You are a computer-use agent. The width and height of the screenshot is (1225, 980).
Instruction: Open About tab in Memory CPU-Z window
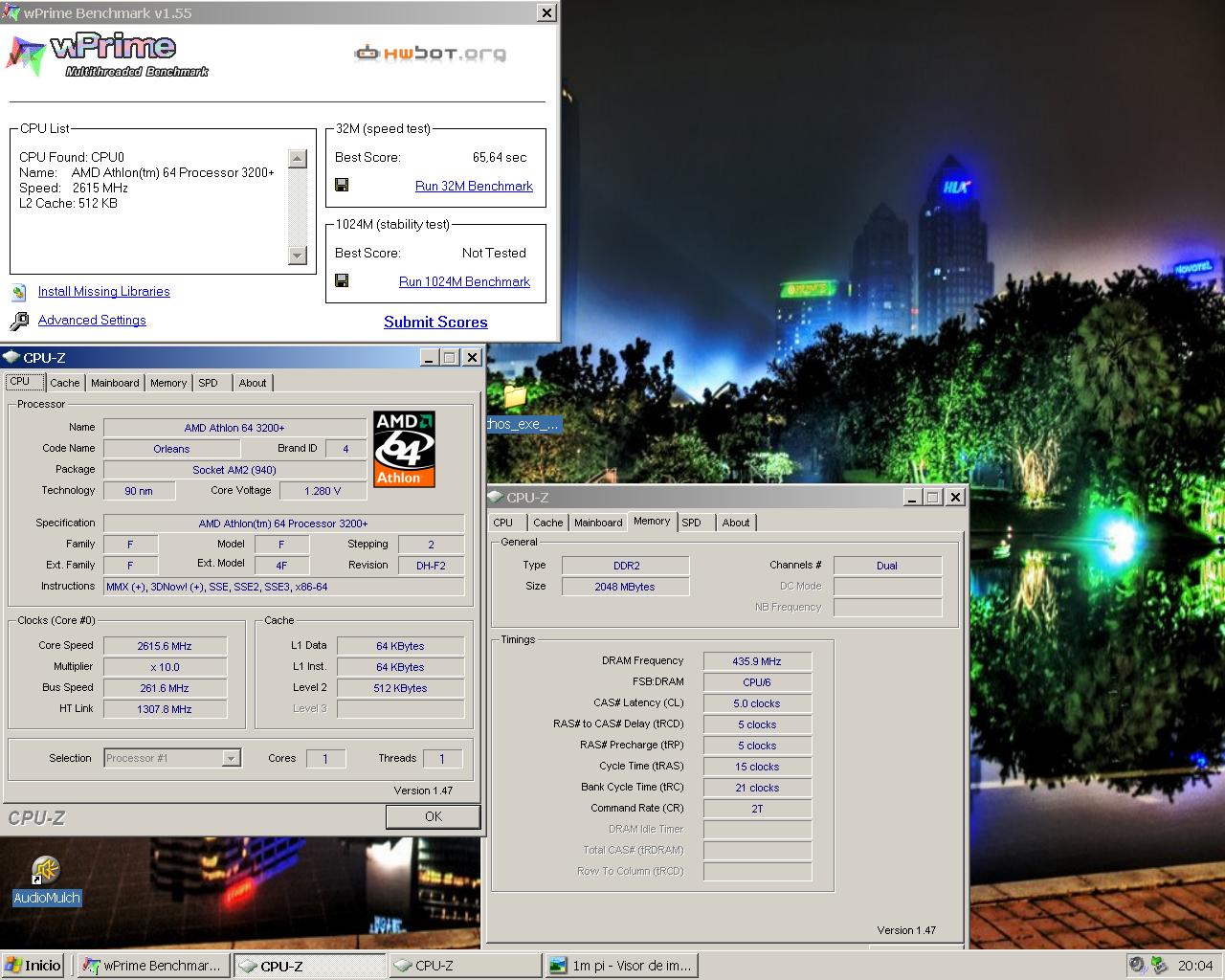[736, 523]
